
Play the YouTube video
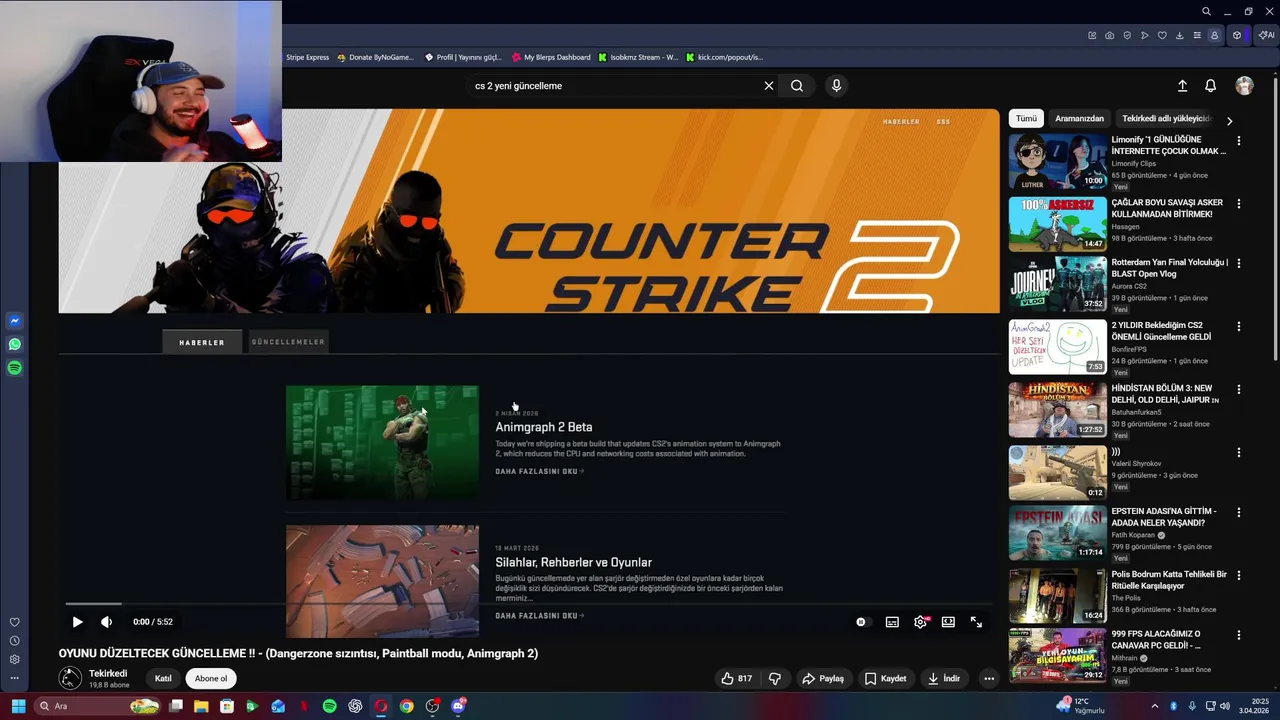coord(77,622)
